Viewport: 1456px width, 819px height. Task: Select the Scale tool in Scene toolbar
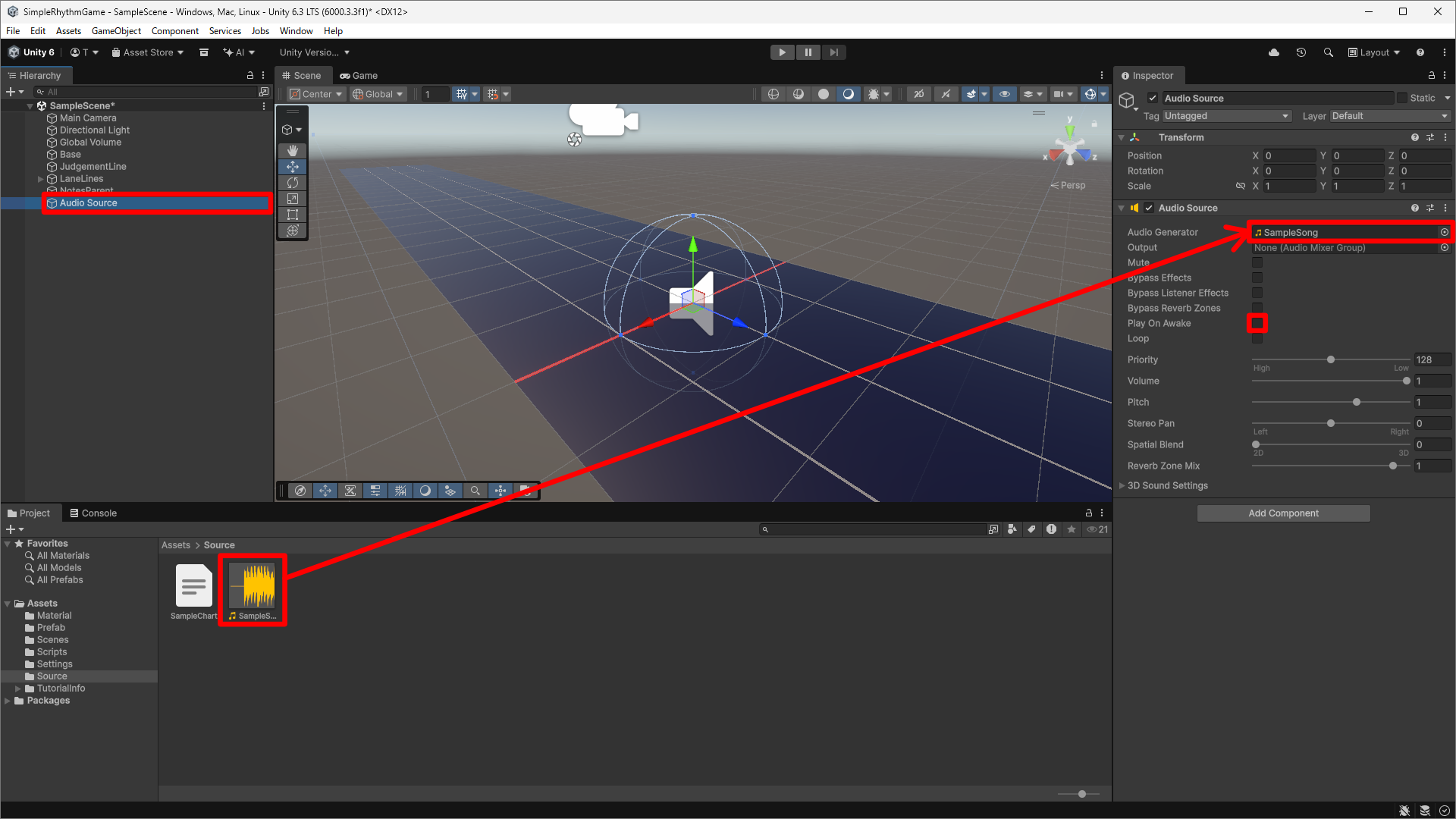pyautogui.click(x=293, y=199)
